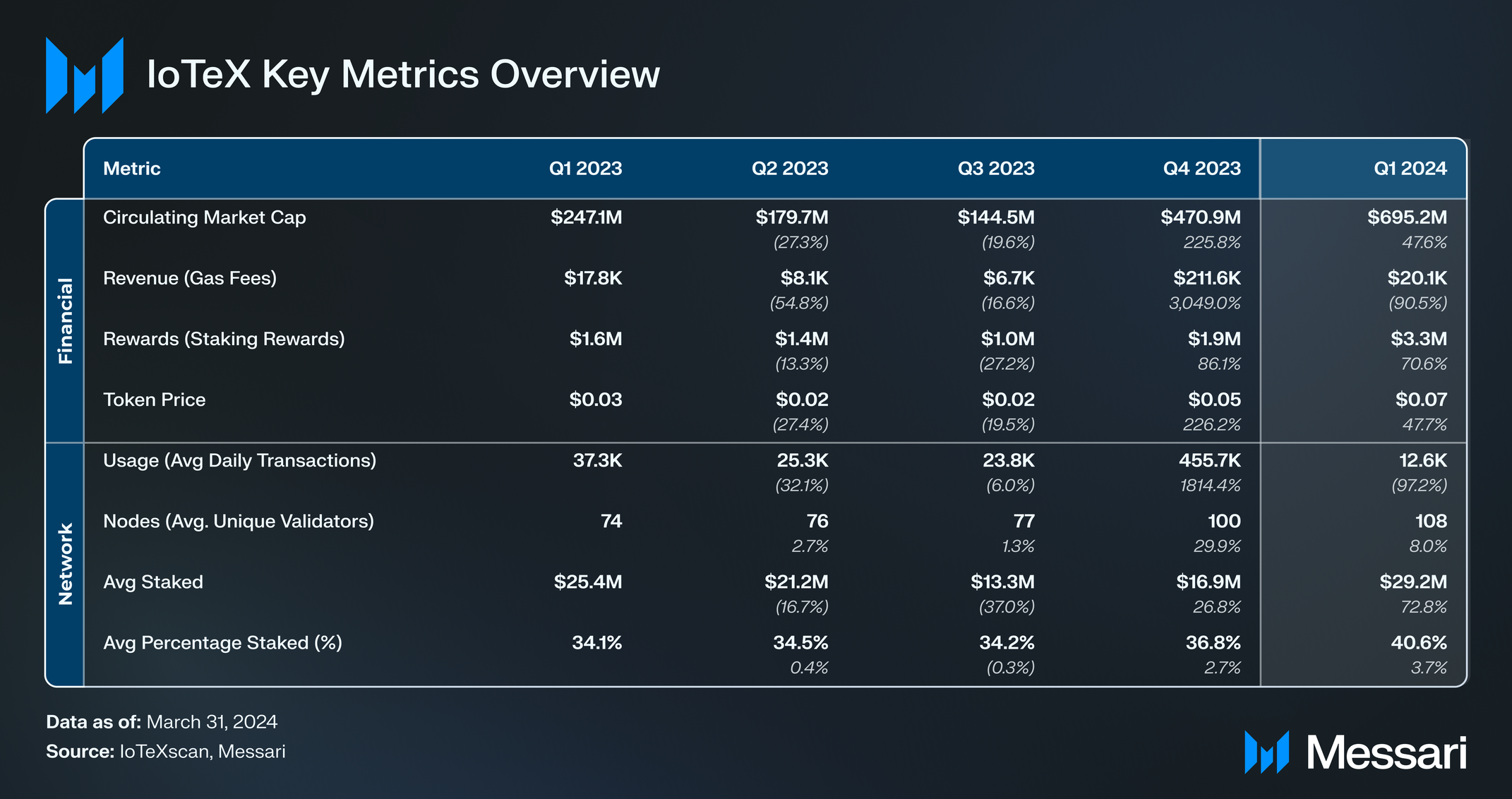Screen dimensions: 1512x799
Task: Click the Avg Percentage Staked label
Action: click(x=222, y=643)
